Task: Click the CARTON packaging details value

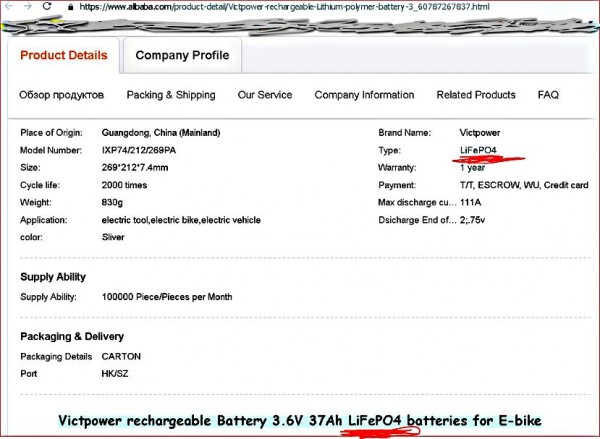Action: click(x=121, y=356)
